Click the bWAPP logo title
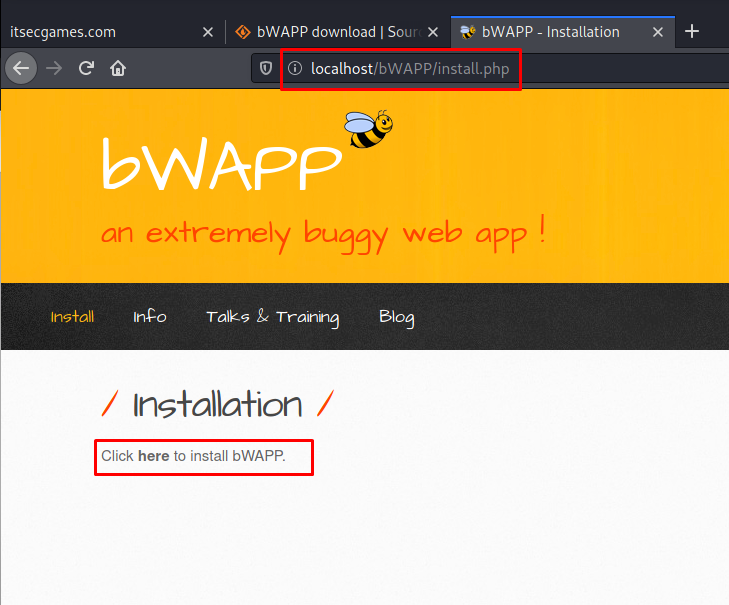The image size is (729, 605). [221, 164]
